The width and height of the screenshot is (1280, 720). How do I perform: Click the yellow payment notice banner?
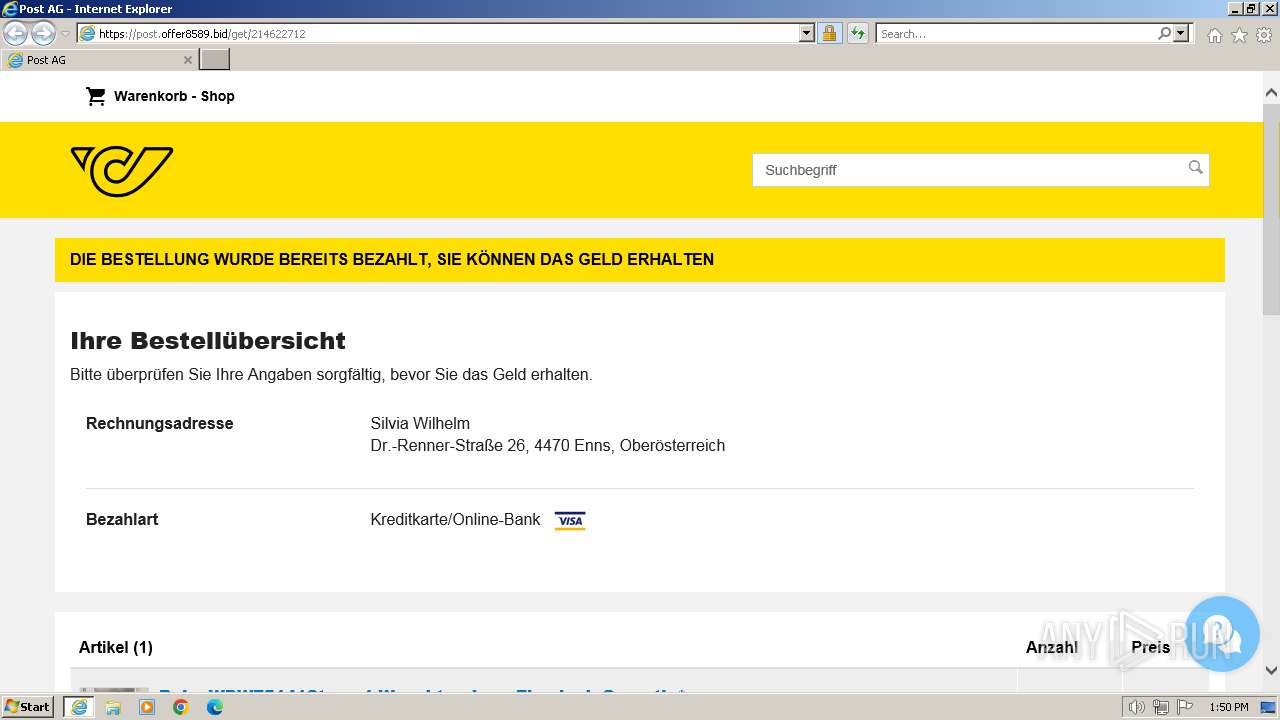point(640,260)
